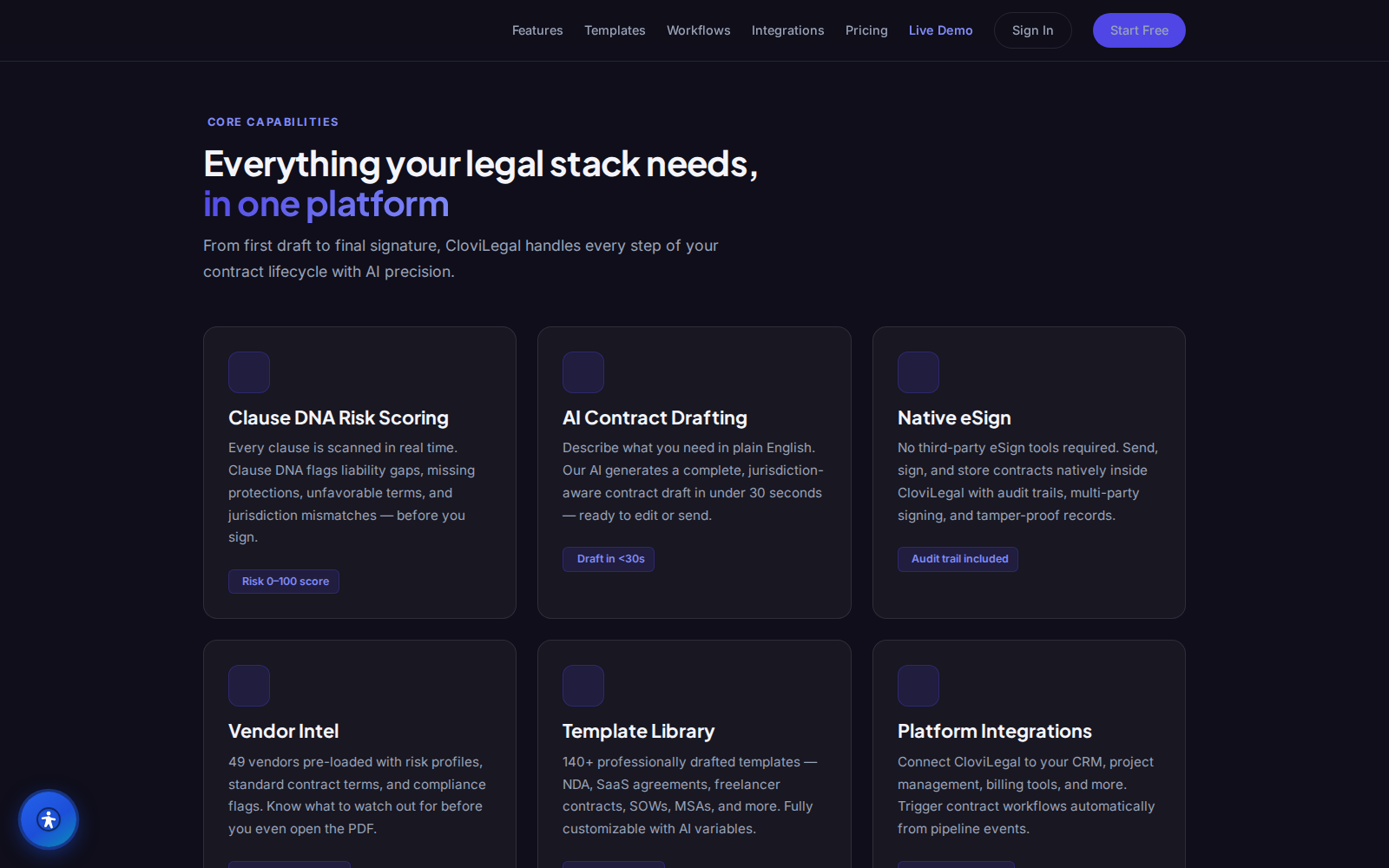Select the Clause DNA Risk Scoring heading
Image resolution: width=1389 pixels, height=868 pixels.
(x=339, y=418)
